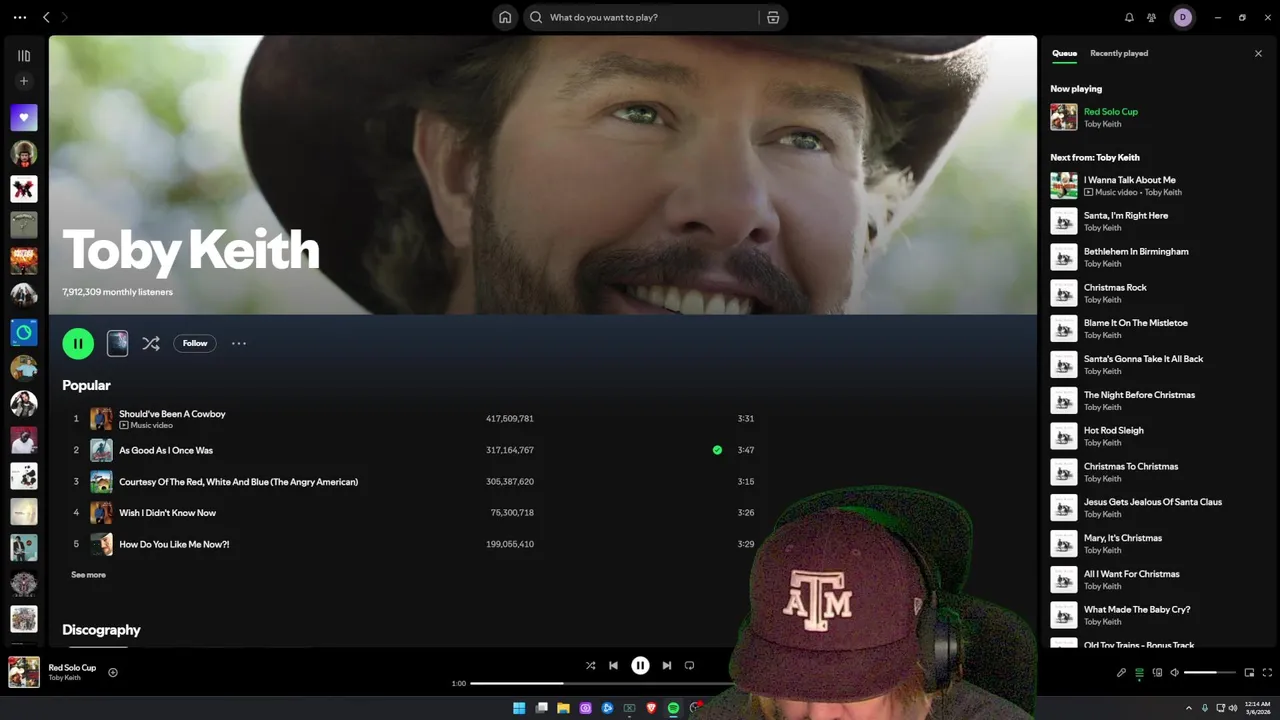1280x720 pixels.
Task: Collapse Your Library sidebar icon
Action: point(24,56)
